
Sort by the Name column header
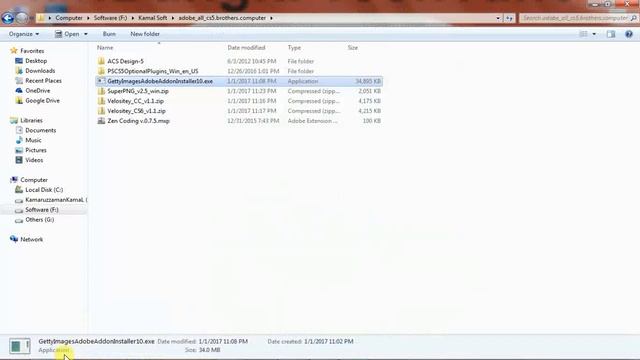coord(105,48)
